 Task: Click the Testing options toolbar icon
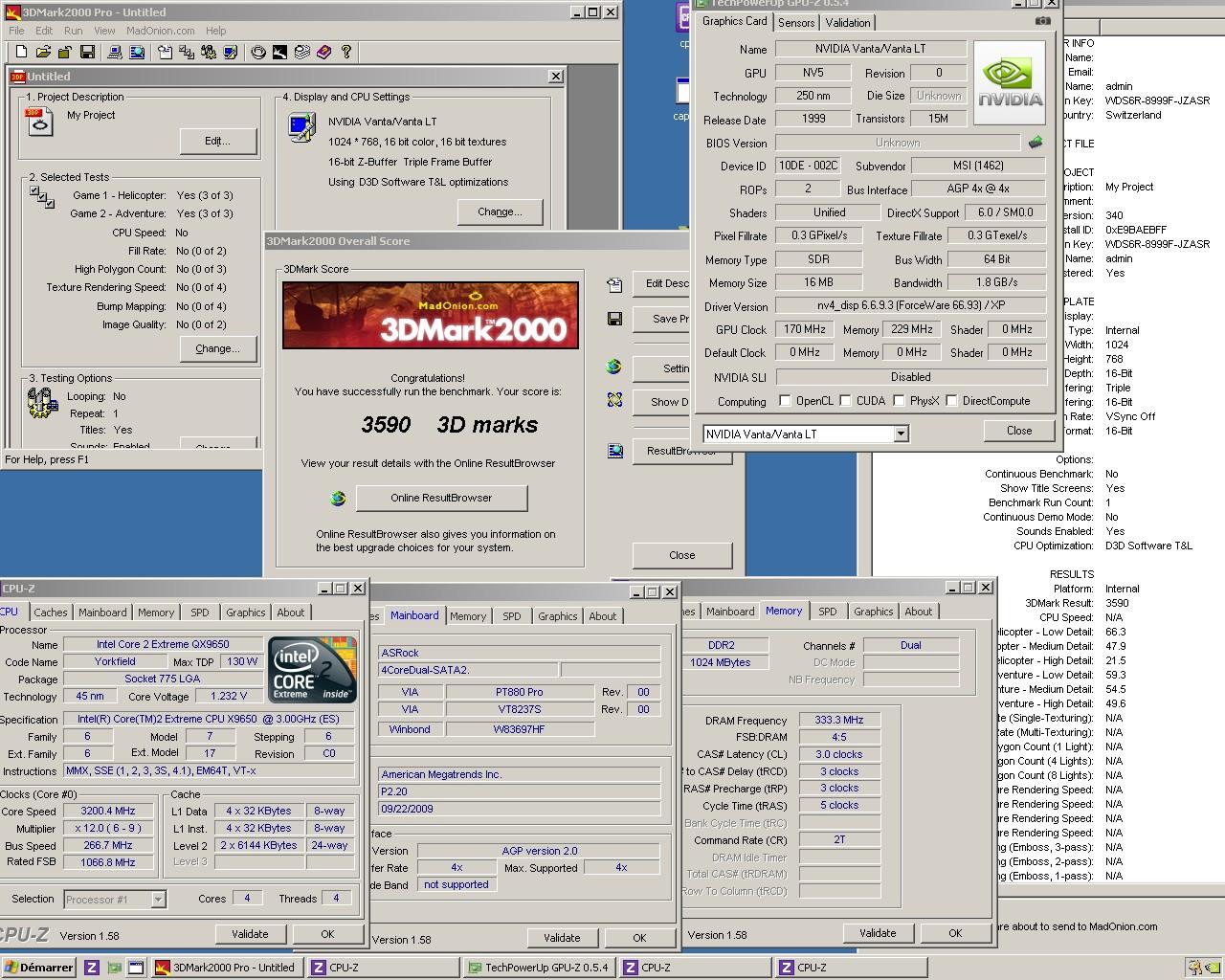[209, 52]
